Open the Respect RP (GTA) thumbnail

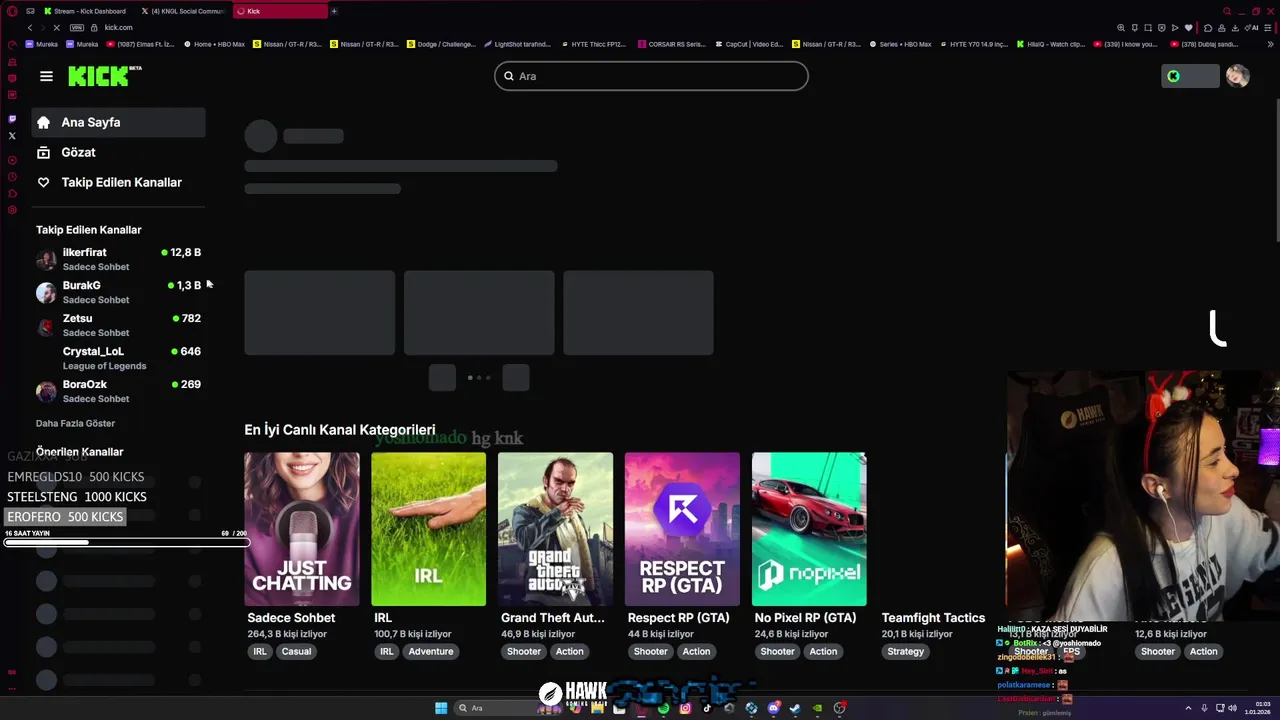click(682, 529)
